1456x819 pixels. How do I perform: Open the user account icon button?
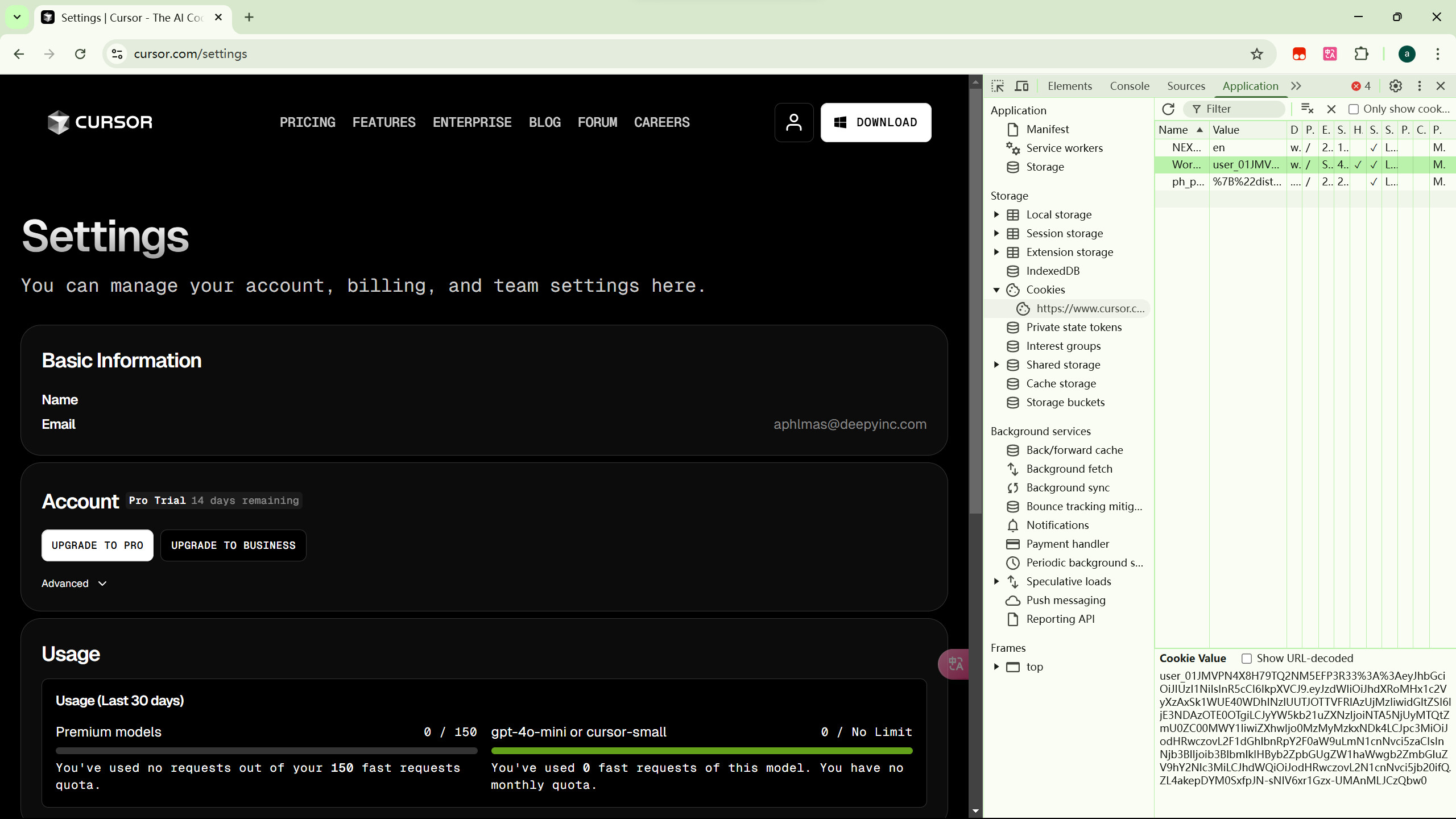pyautogui.click(x=794, y=122)
